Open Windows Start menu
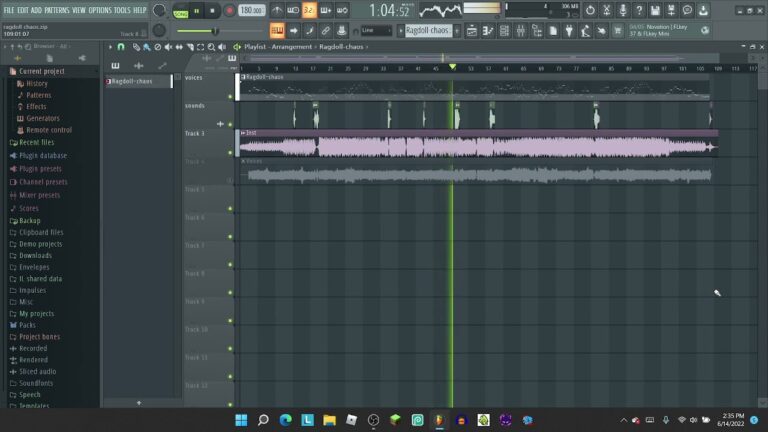The height and width of the screenshot is (432, 768). coord(241,420)
